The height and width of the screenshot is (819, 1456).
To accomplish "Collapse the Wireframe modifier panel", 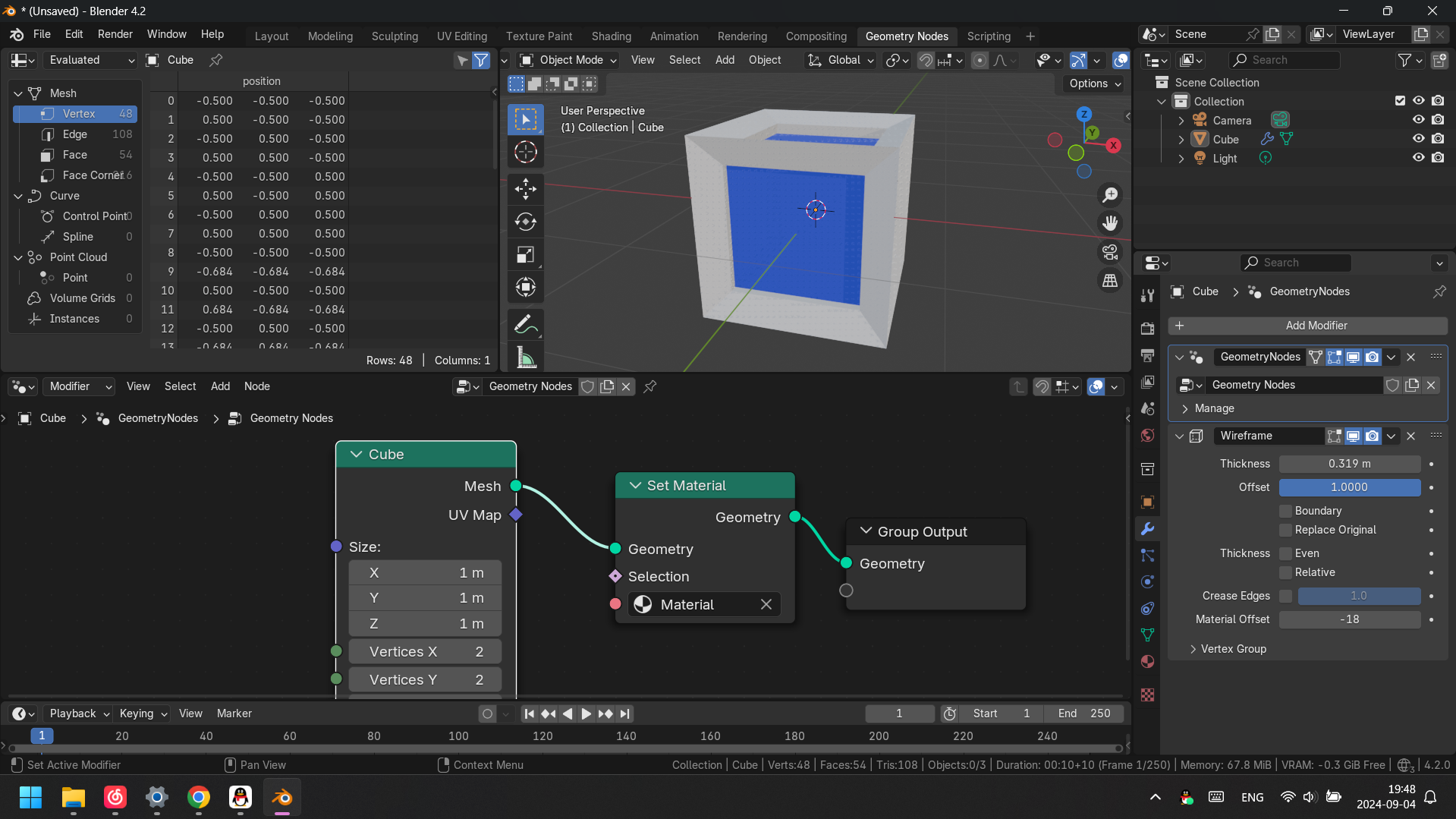I will click(x=1179, y=436).
